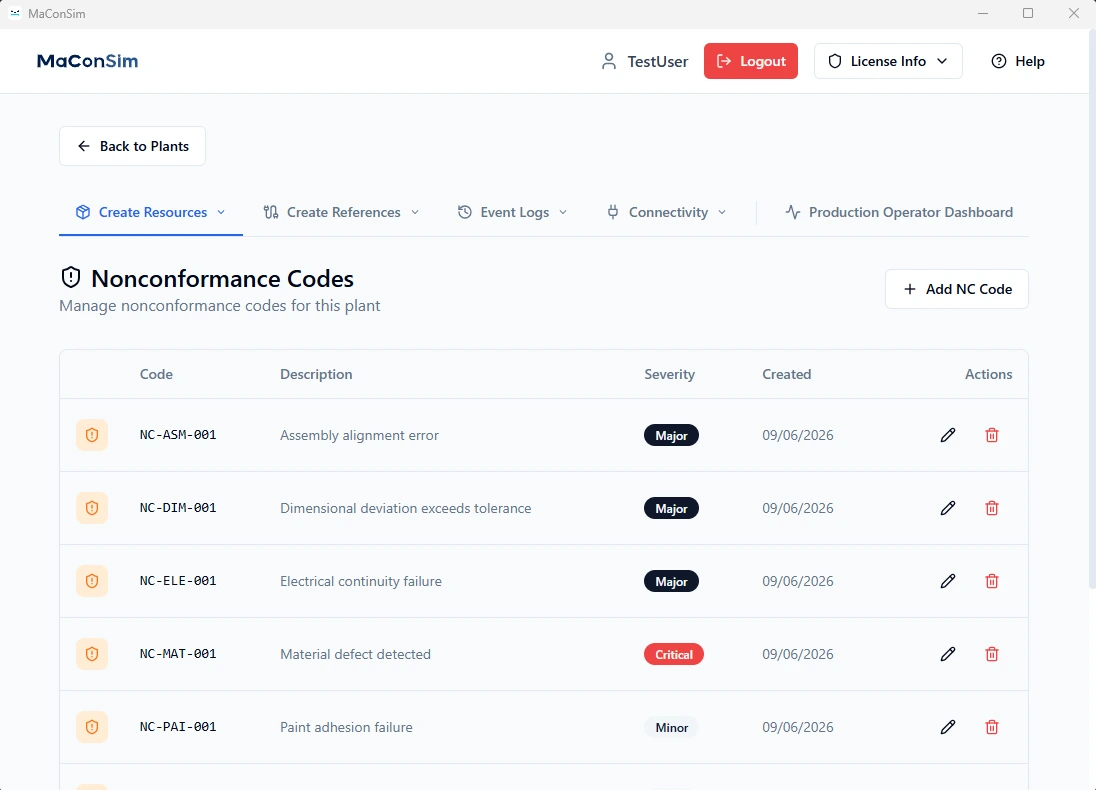Delete NC-PAI-001 using its trash icon

(x=992, y=727)
